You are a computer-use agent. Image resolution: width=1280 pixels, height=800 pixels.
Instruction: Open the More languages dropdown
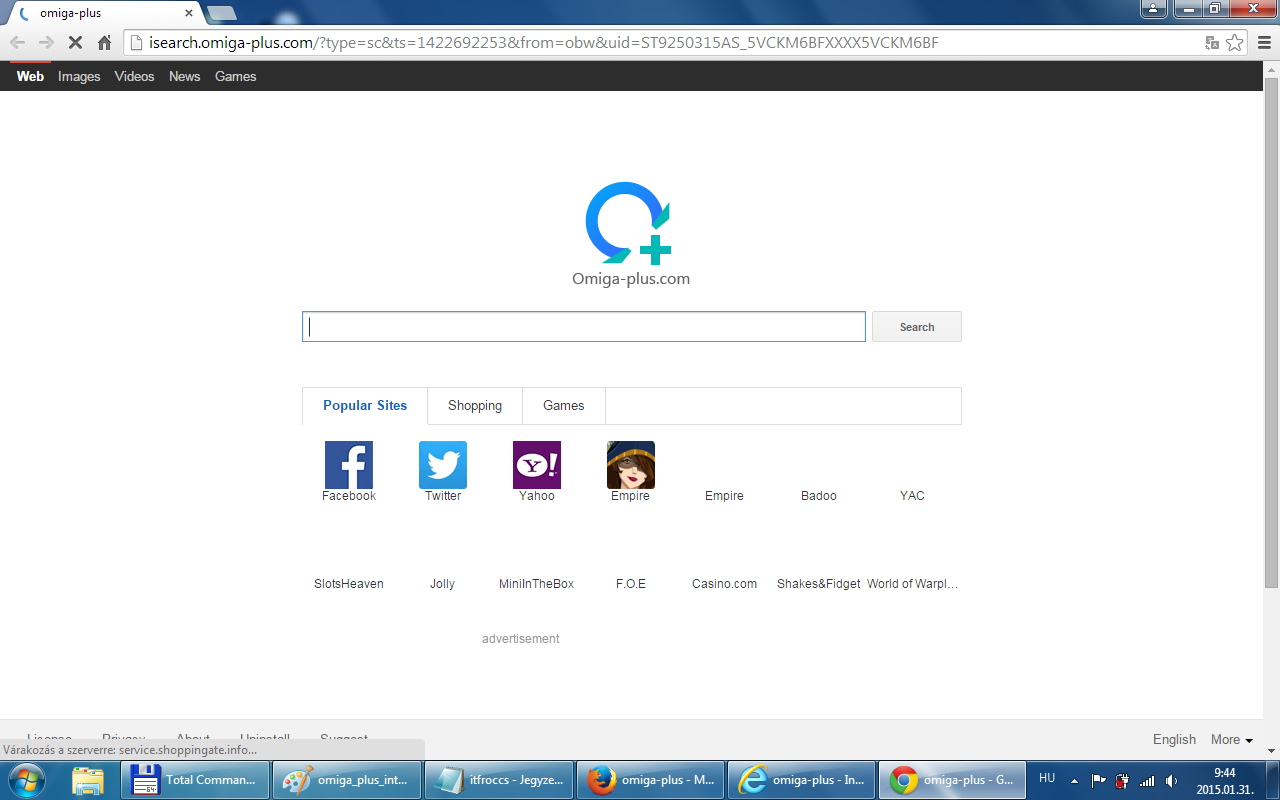tap(1231, 740)
